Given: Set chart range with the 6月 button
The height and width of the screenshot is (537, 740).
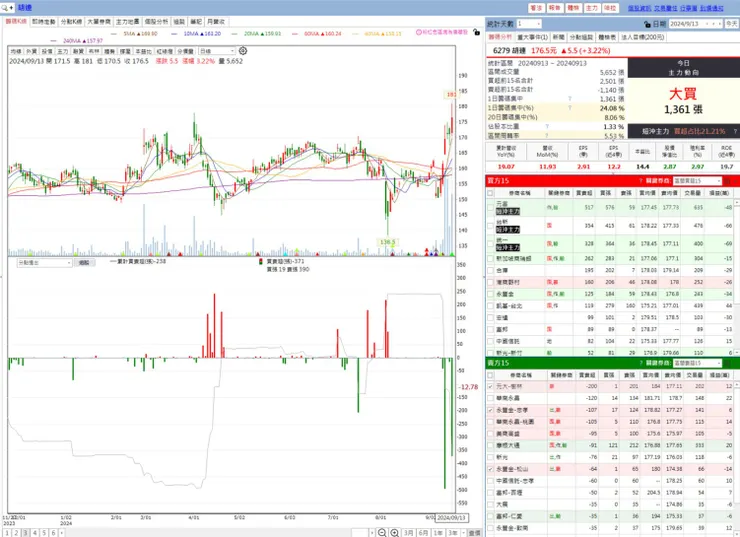Looking at the screenshot, I should coord(423,533).
